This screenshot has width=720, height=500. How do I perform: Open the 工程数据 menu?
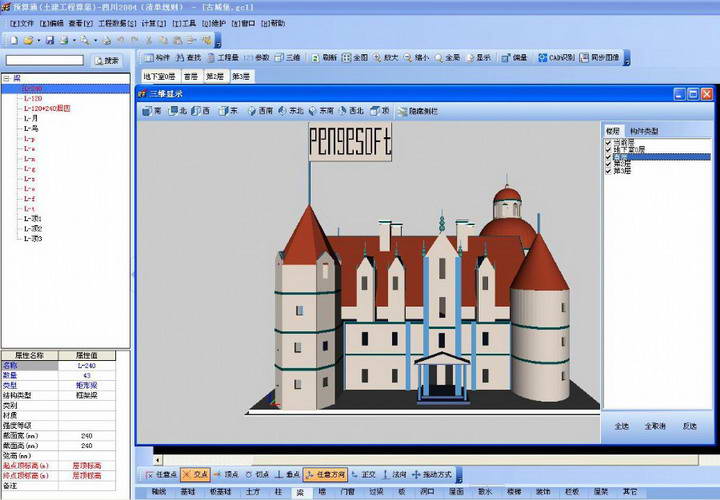click(117, 23)
